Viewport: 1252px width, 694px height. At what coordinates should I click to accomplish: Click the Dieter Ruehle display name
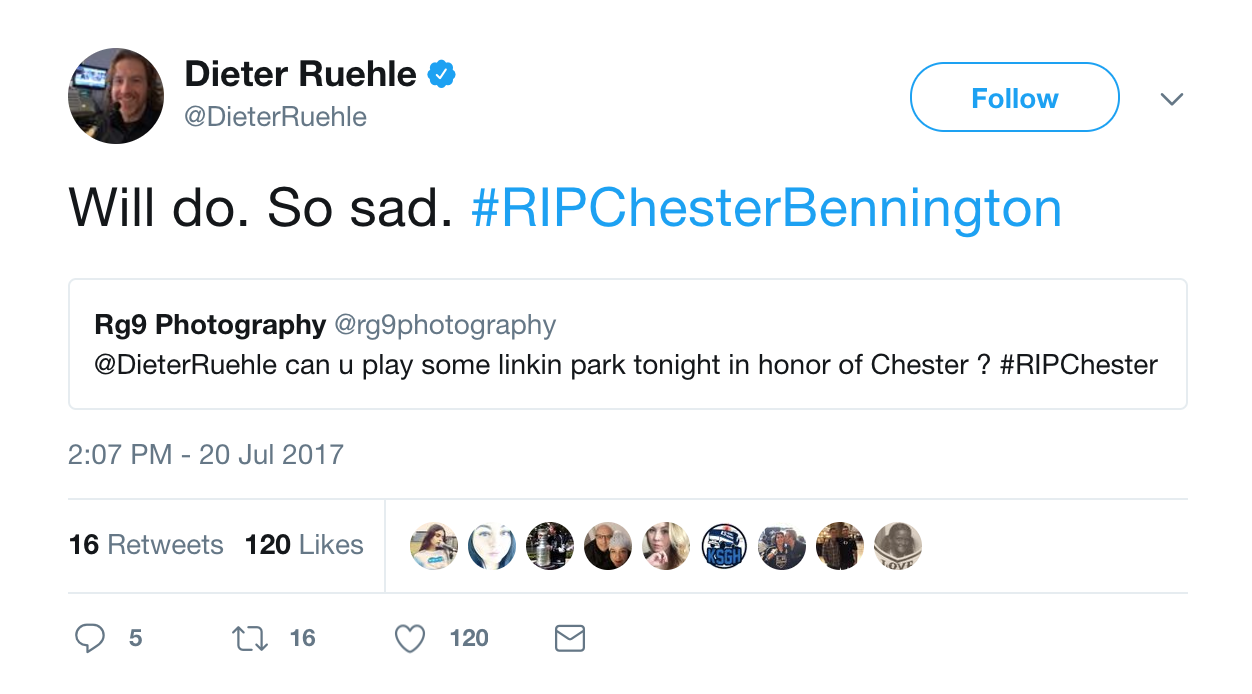point(301,74)
